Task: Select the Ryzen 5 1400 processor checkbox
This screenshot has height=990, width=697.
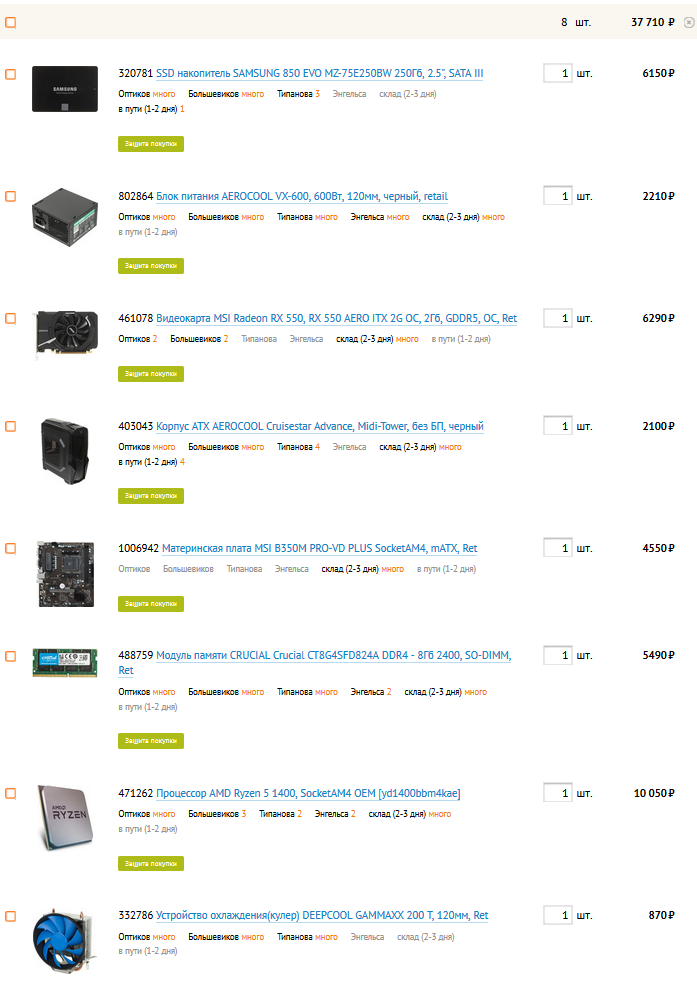Action: click(x=11, y=794)
